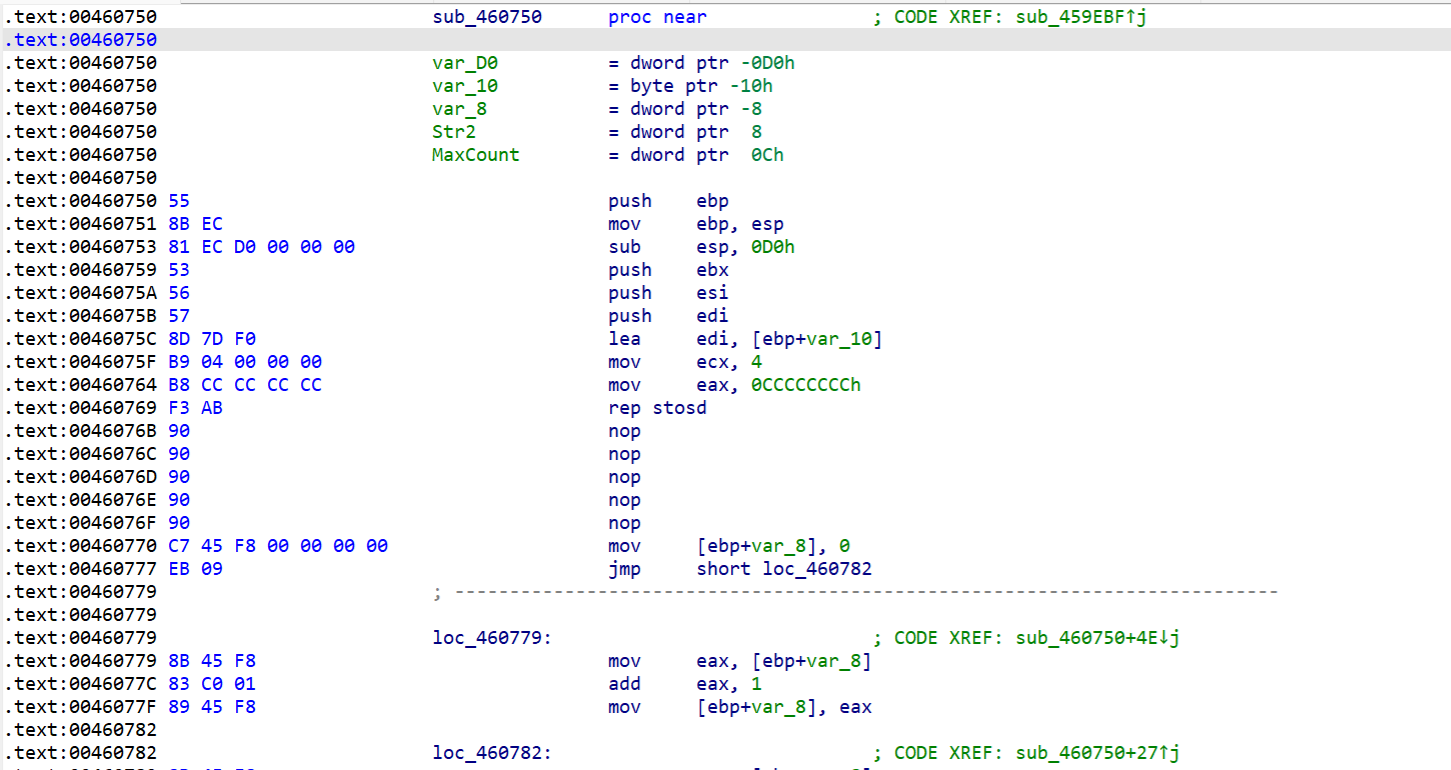Click opcode bytes 81 EC D0 00 00 00
This screenshot has height=770, width=1451.
(262, 247)
